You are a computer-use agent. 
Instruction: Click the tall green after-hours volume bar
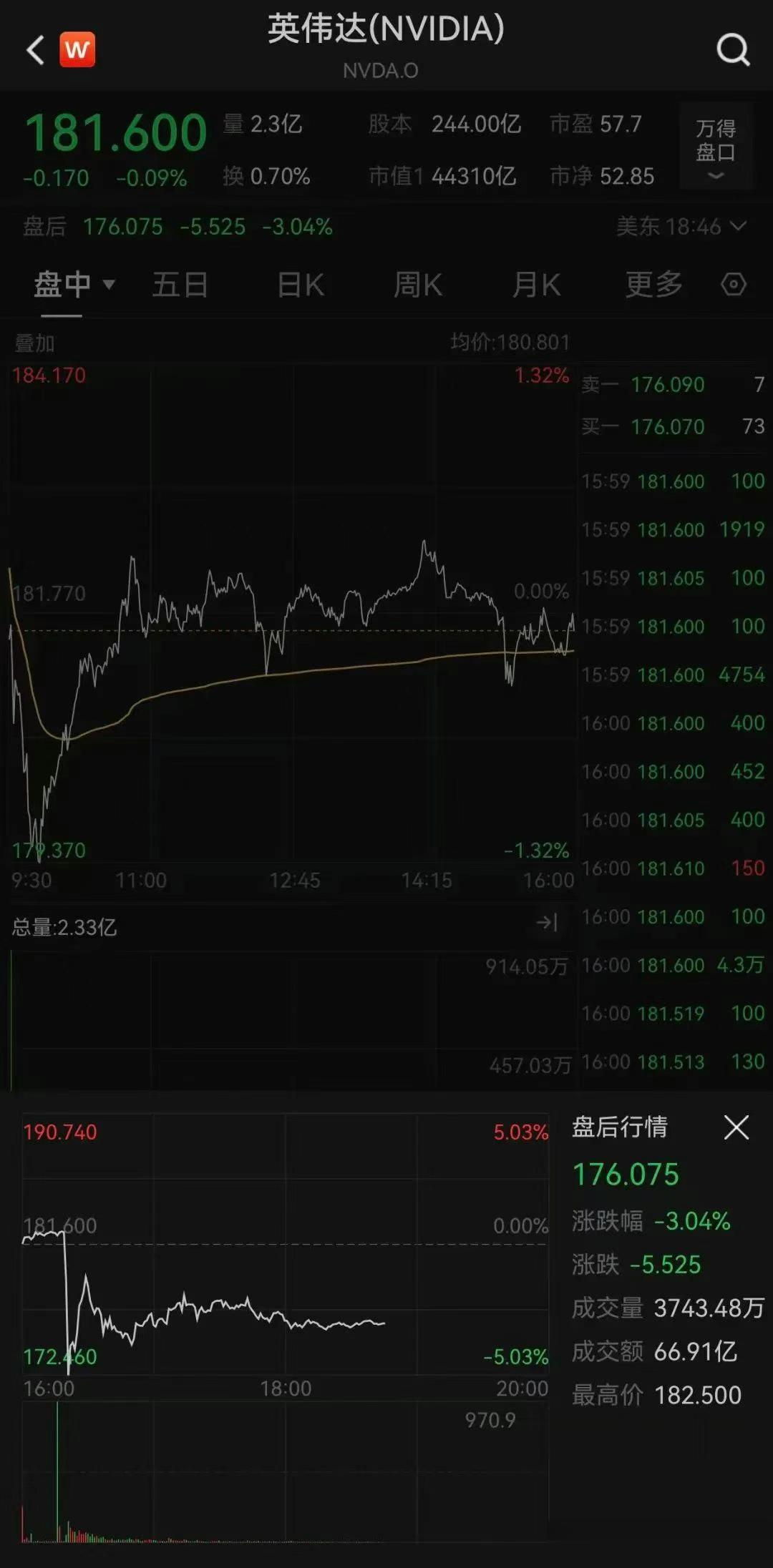[57, 1471]
